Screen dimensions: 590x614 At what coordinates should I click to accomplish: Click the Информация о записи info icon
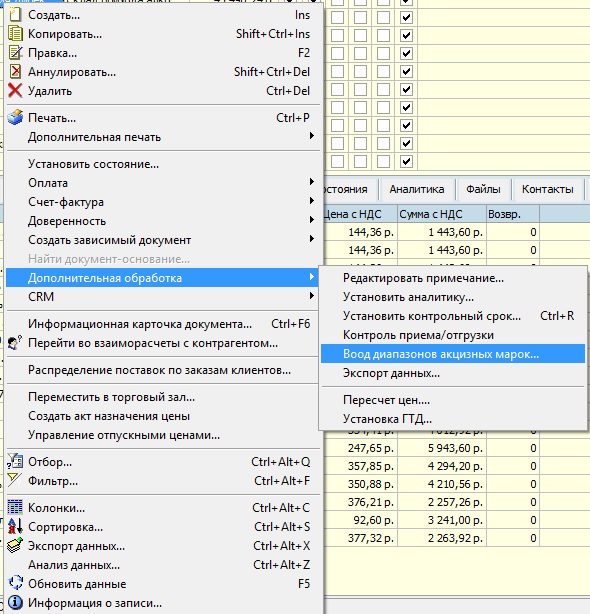(x=15, y=602)
